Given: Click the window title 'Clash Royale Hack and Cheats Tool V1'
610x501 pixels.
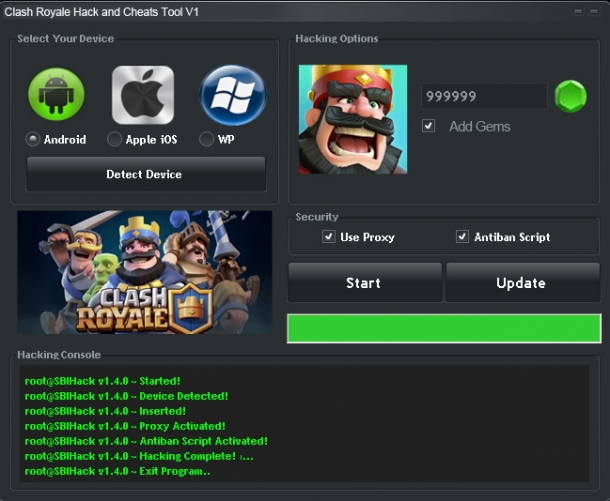Looking at the screenshot, I should (x=102, y=12).
